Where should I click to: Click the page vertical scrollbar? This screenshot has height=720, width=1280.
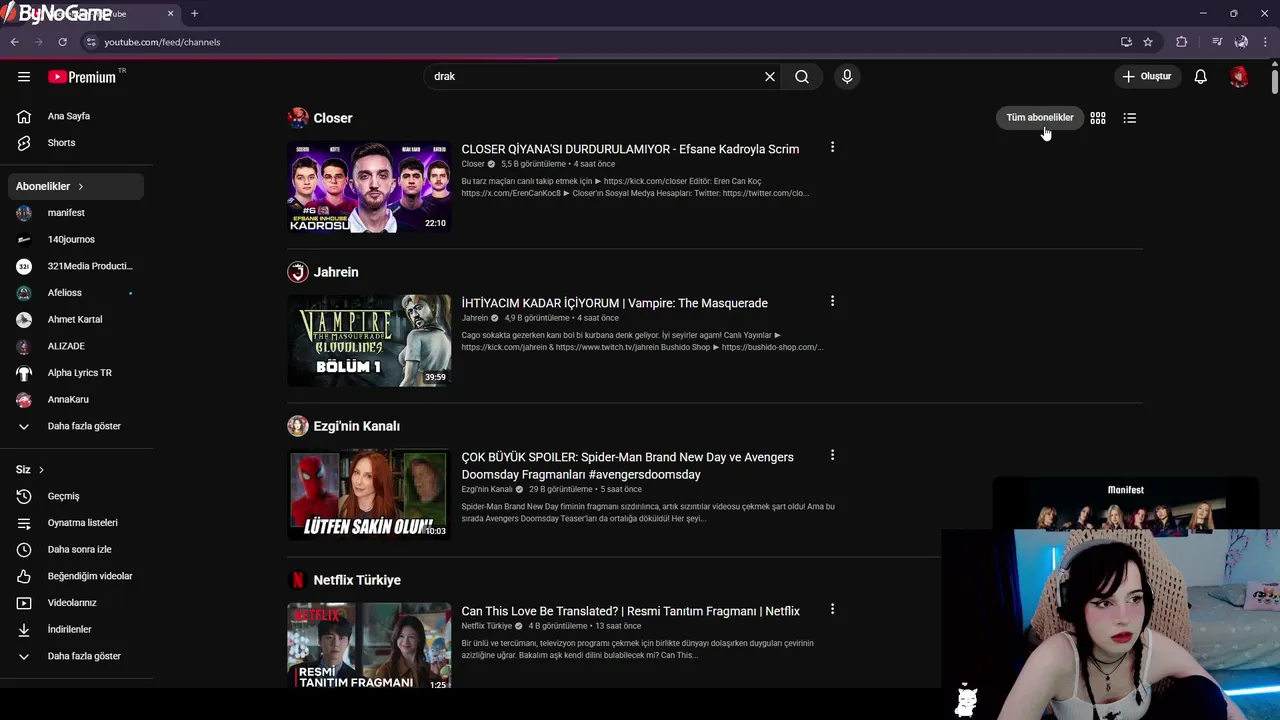point(1274,80)
